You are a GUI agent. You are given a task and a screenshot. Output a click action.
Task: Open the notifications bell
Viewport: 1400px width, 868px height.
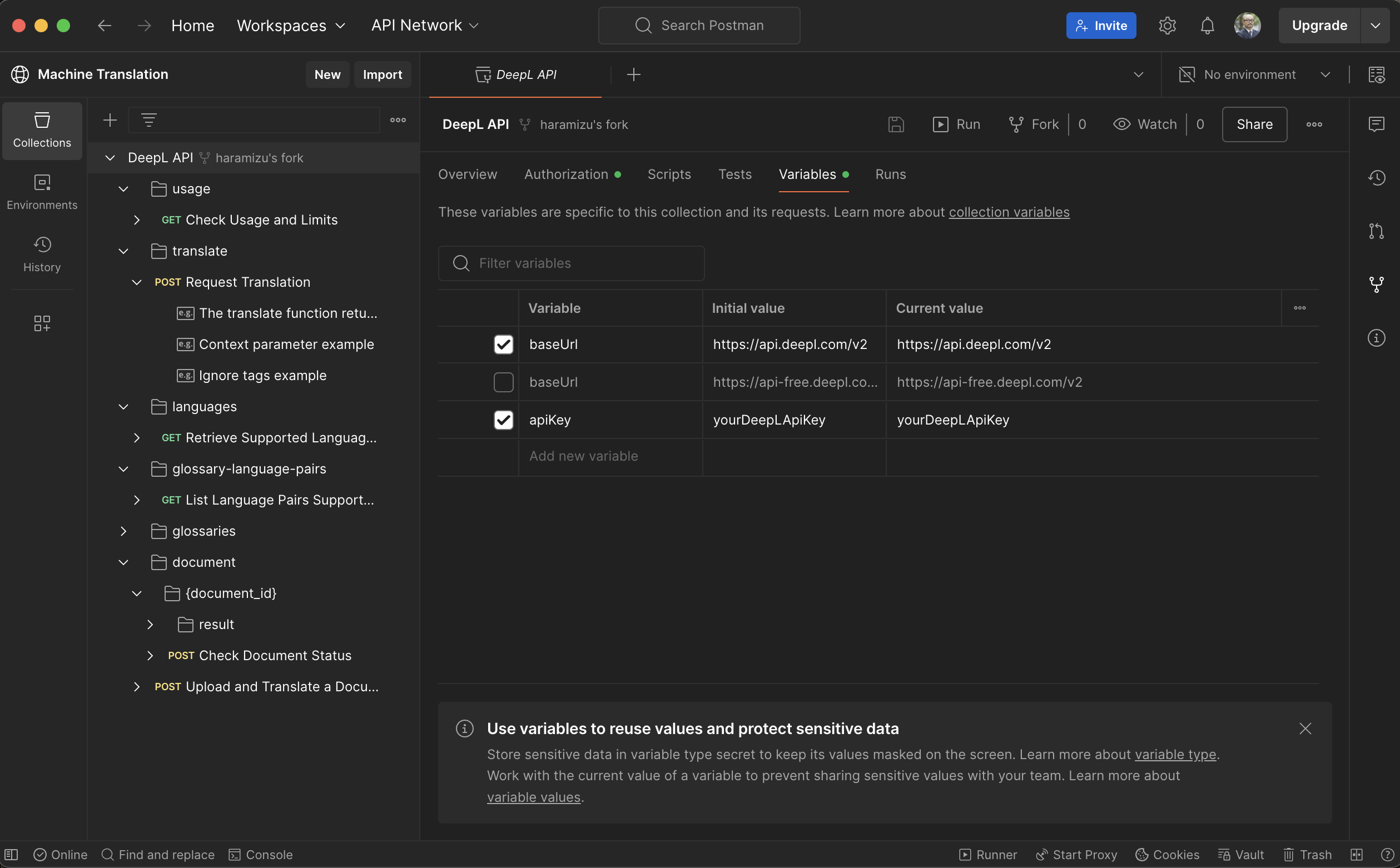pos(1207,25)
